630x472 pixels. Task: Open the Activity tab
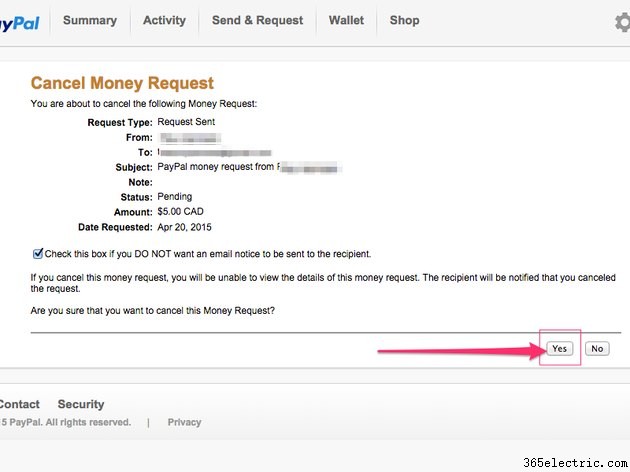(x=164, y=20)
